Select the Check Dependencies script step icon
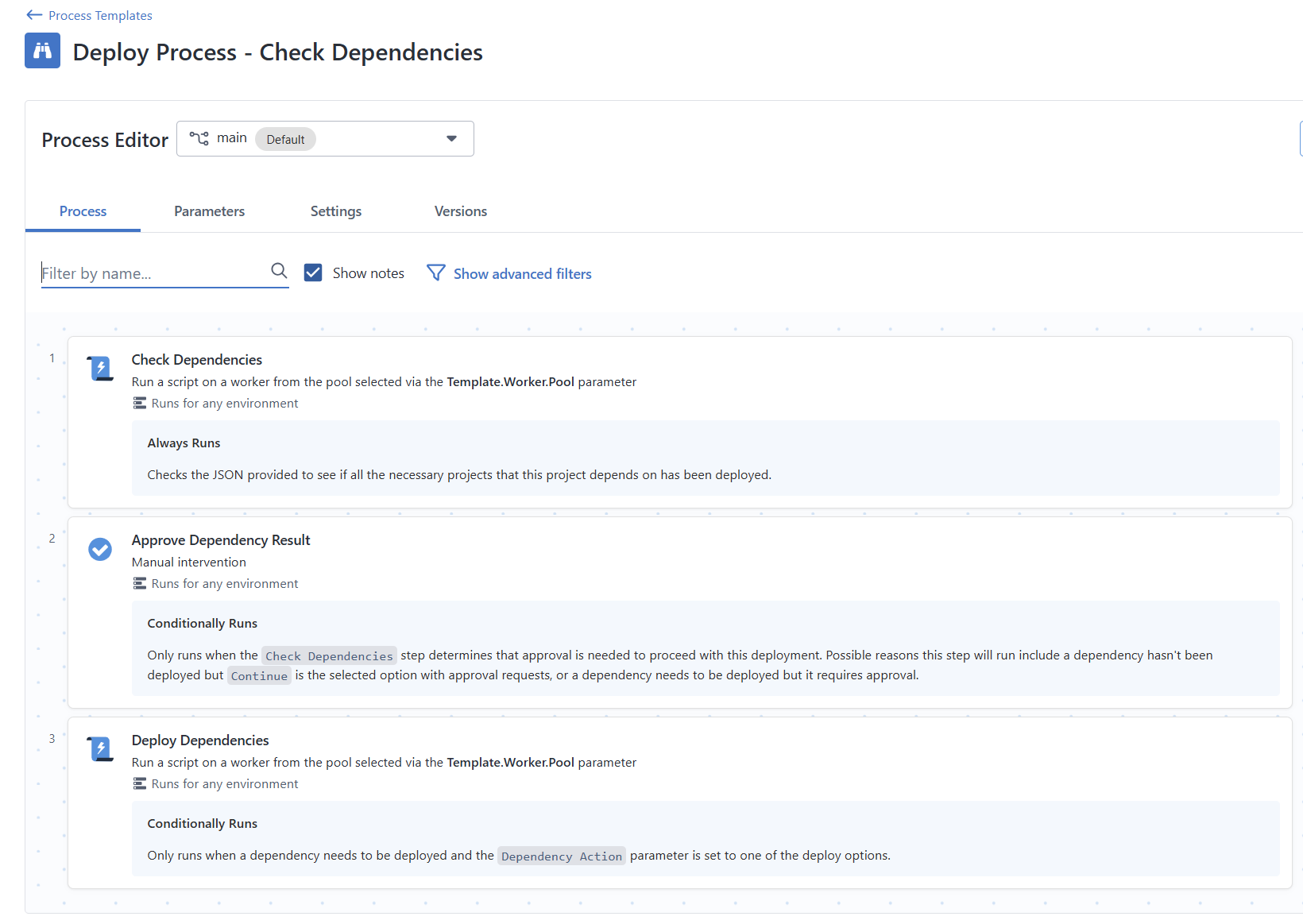This screenshot has width=1303, height=924. coord(100,368)
